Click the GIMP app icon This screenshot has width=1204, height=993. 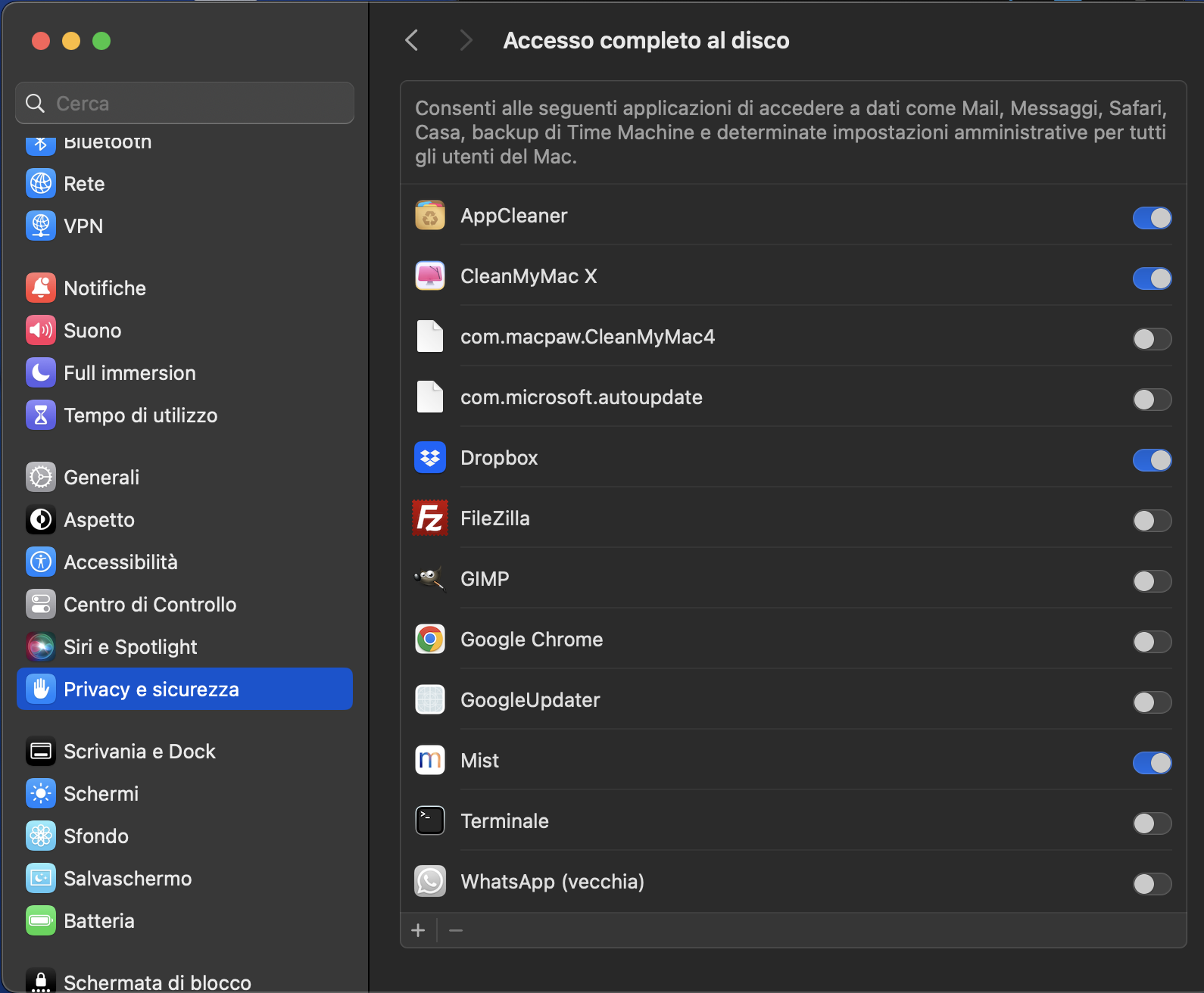click(x=430, y=579)
